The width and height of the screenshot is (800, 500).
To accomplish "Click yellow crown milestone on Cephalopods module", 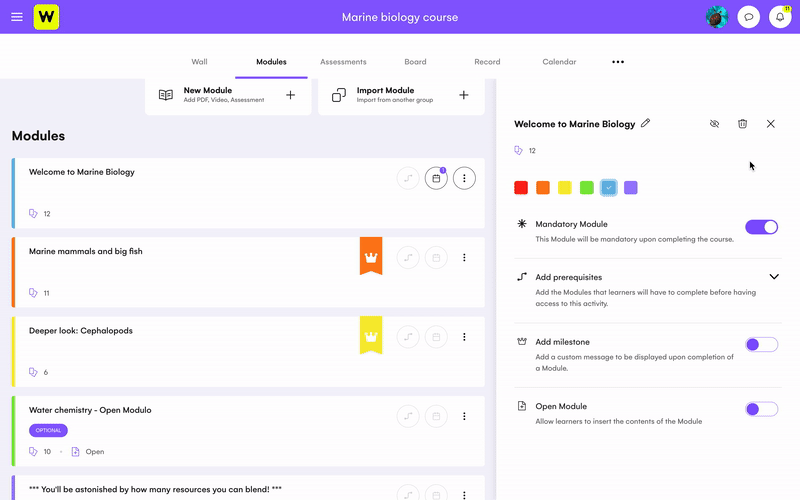I will click(371, 335).
